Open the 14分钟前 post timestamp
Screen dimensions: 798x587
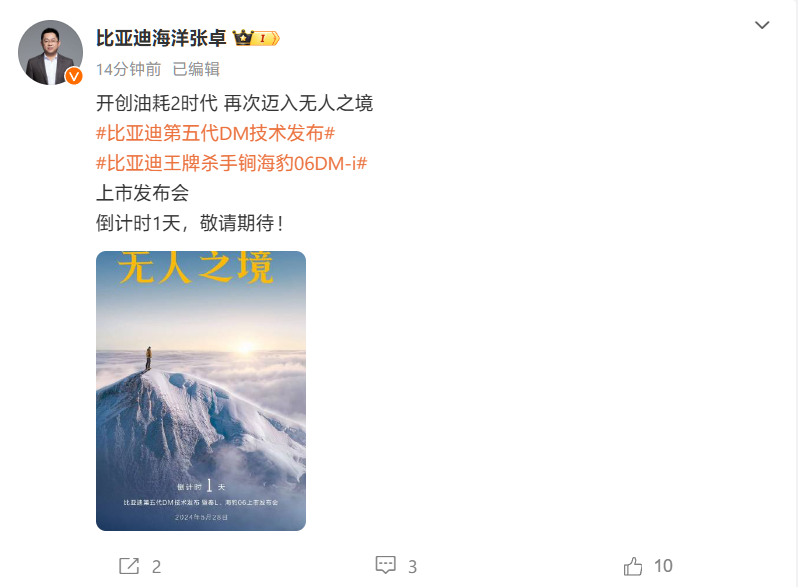point(128,69)
